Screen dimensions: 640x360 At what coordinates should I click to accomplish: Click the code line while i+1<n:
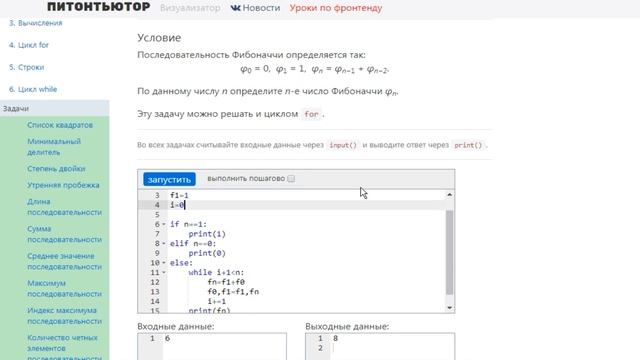coord(216,272)
